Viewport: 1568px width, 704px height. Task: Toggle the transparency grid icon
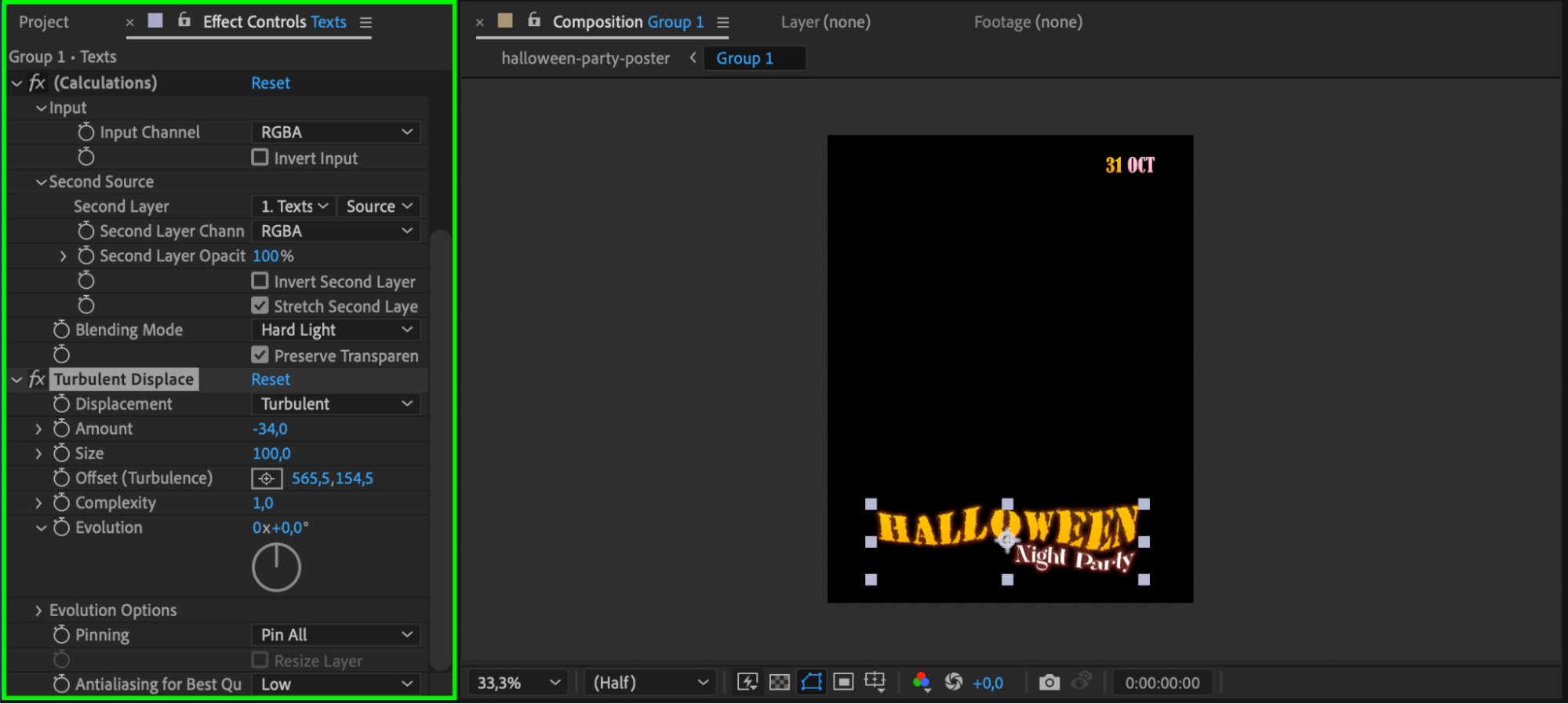(x=779, y=682)
